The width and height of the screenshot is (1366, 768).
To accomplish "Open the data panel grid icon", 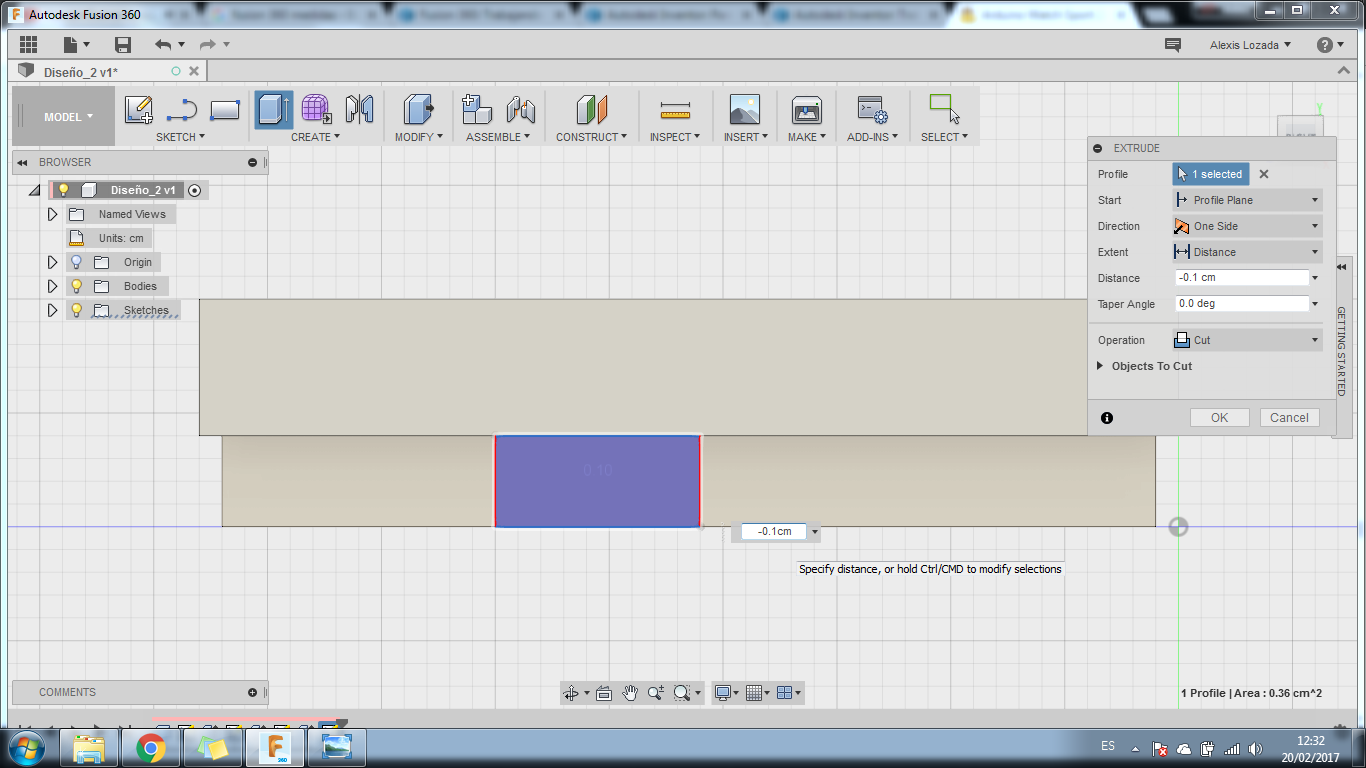I will pyautogui.click(x=28, y=45).
